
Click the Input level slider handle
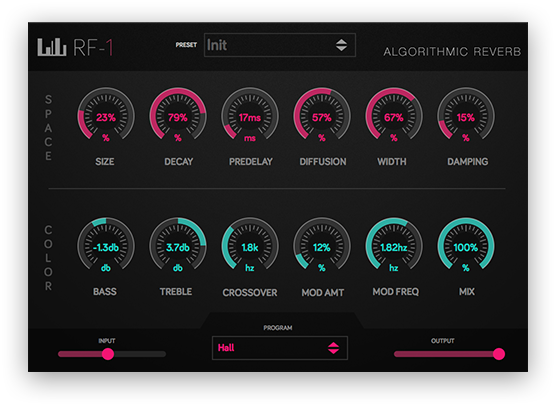coord(108,354)
